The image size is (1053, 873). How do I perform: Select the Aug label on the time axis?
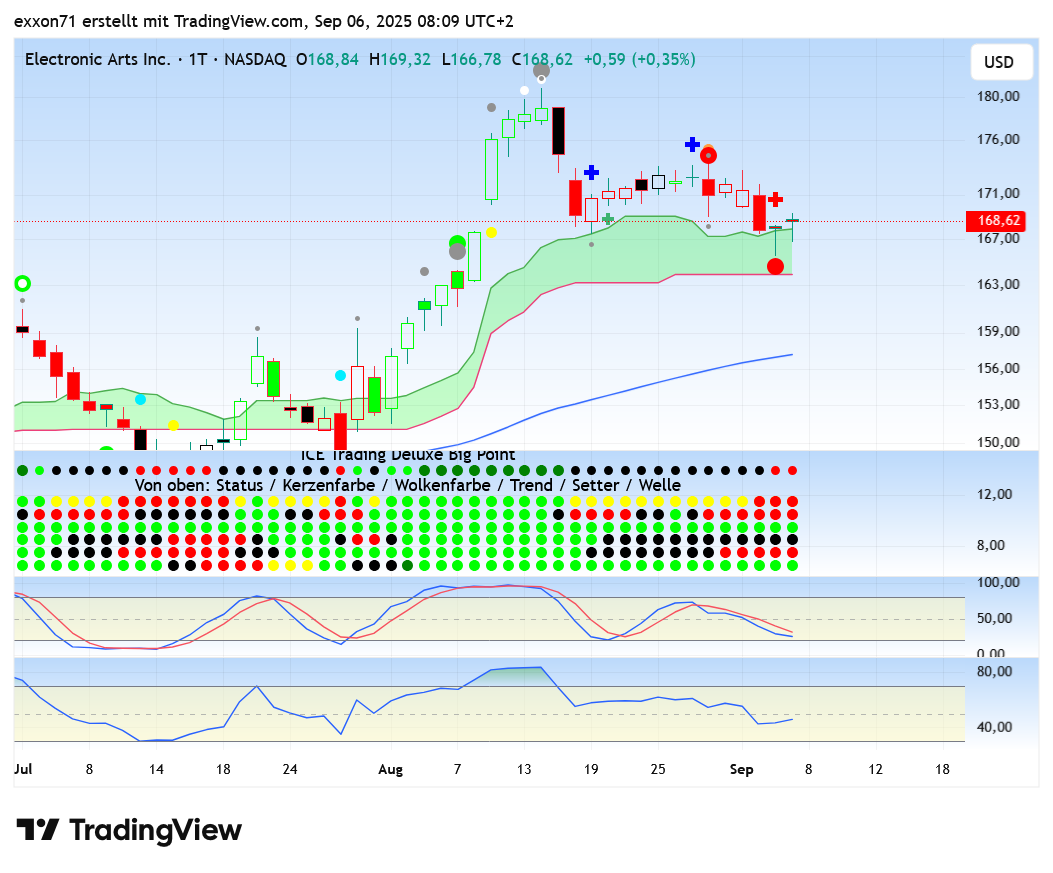[390, 769]
